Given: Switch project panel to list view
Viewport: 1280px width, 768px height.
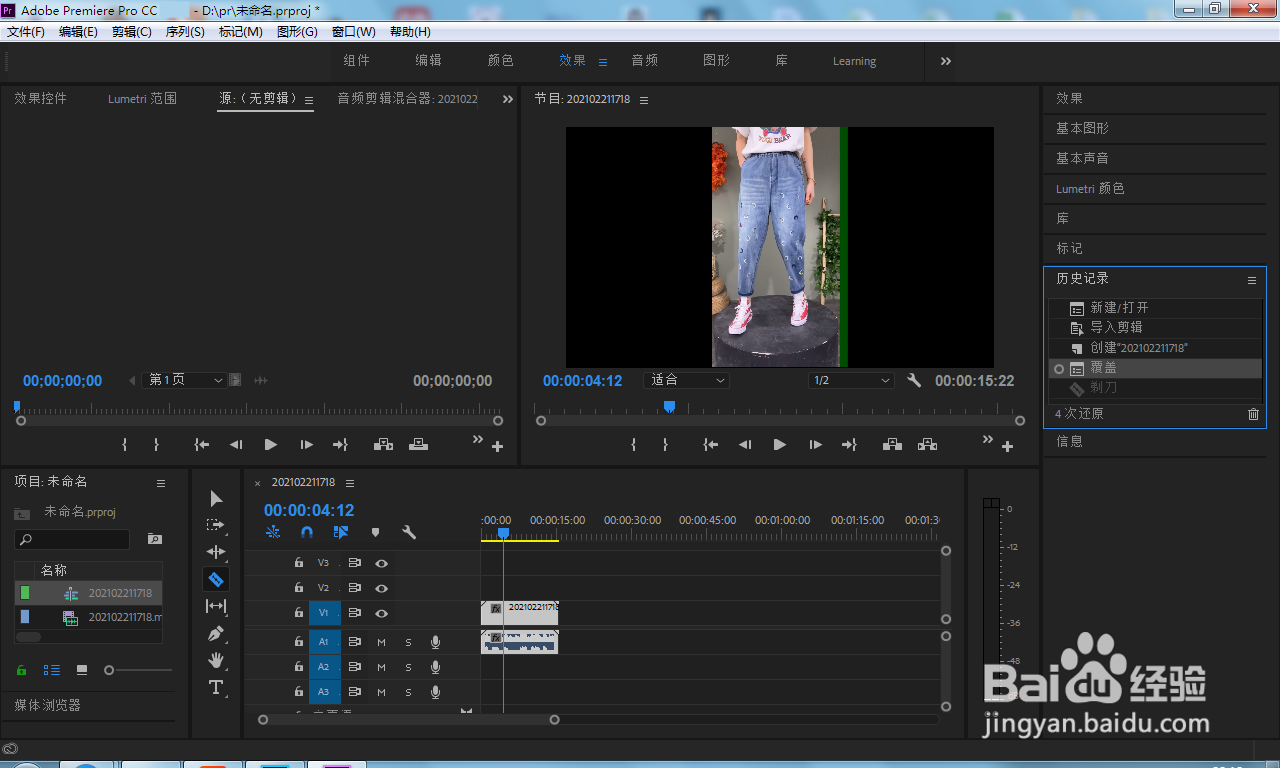Looking at the screenshot, I should click(51, 670).
